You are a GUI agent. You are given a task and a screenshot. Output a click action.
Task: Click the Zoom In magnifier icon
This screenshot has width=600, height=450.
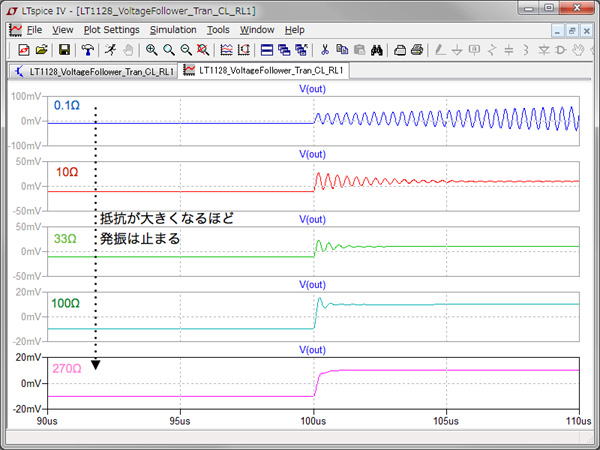pos(152,49)
